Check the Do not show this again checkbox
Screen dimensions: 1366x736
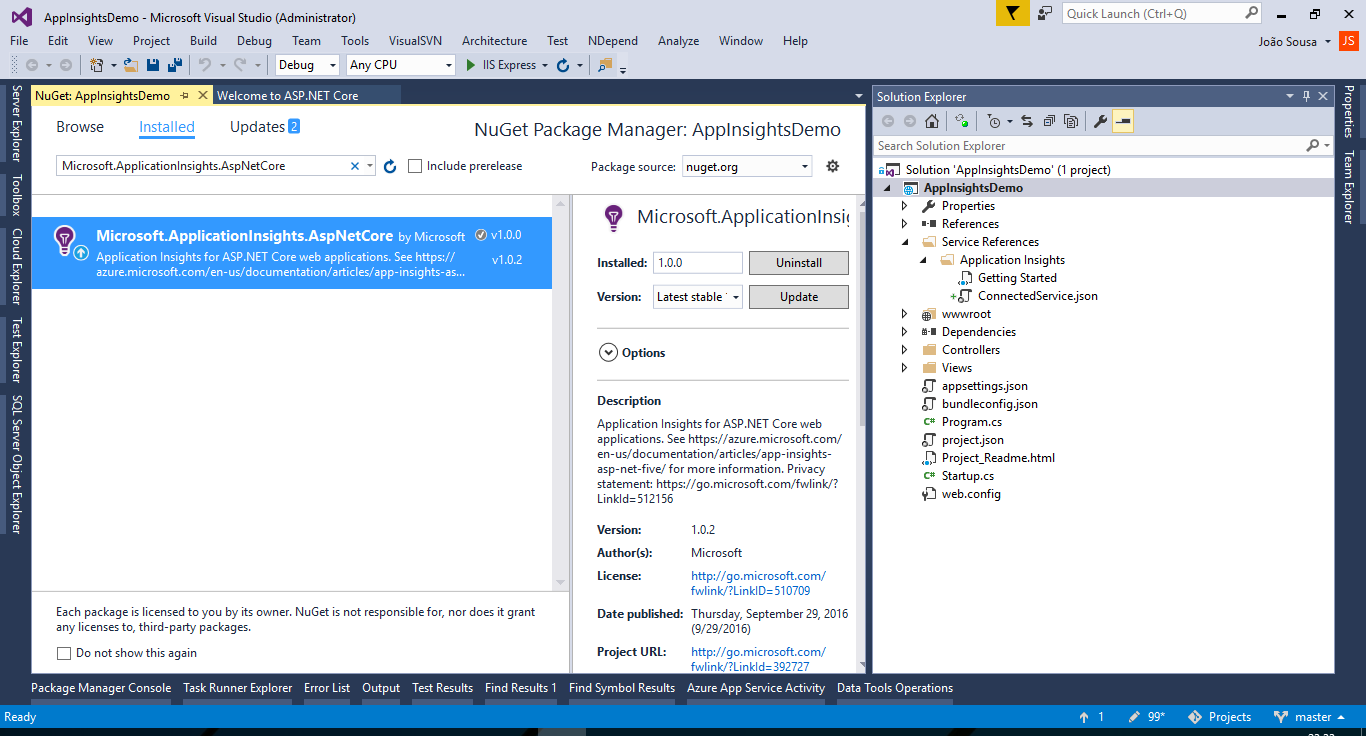tap(64, 653)
